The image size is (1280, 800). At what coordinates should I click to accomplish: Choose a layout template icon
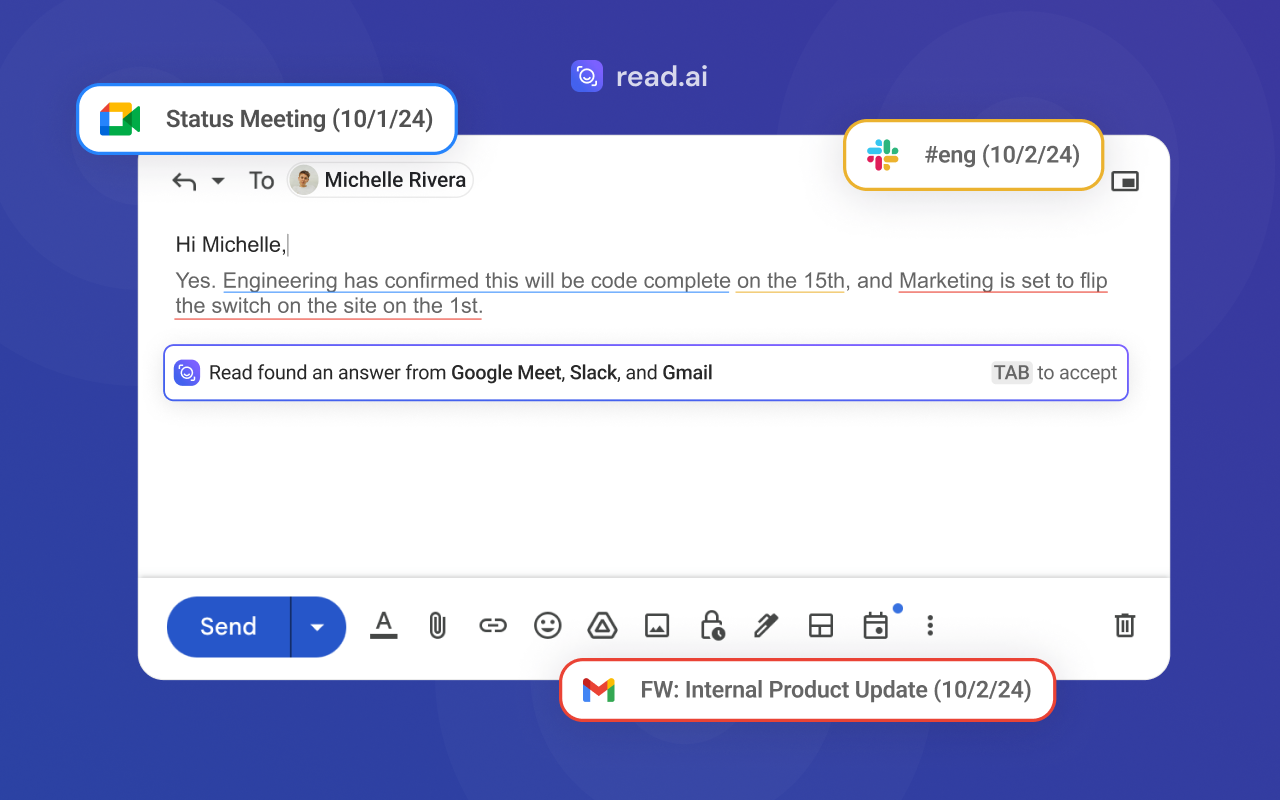[821, 626]
